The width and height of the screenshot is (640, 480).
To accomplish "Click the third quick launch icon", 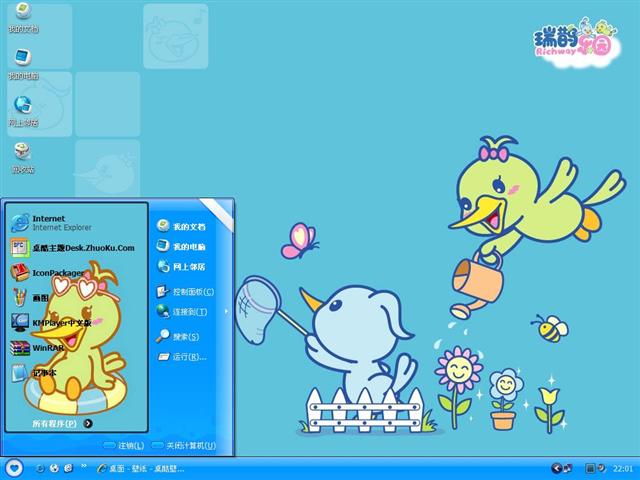I will click(69, 468).
